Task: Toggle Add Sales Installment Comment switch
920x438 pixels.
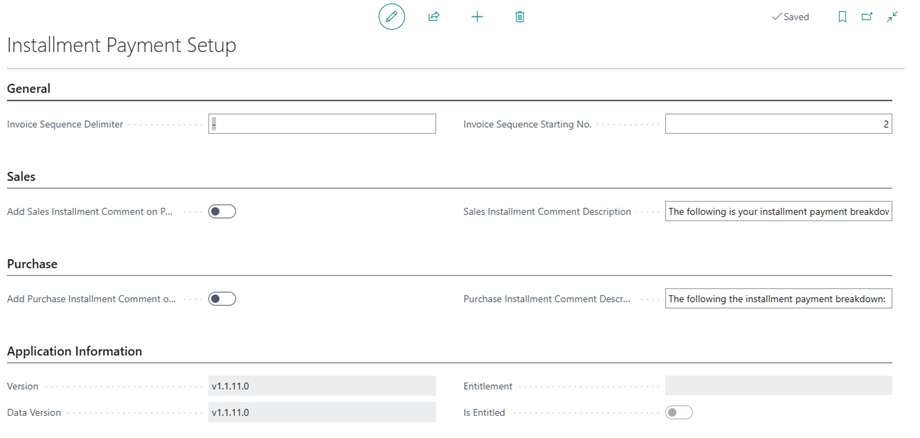Action: point(222,212)
